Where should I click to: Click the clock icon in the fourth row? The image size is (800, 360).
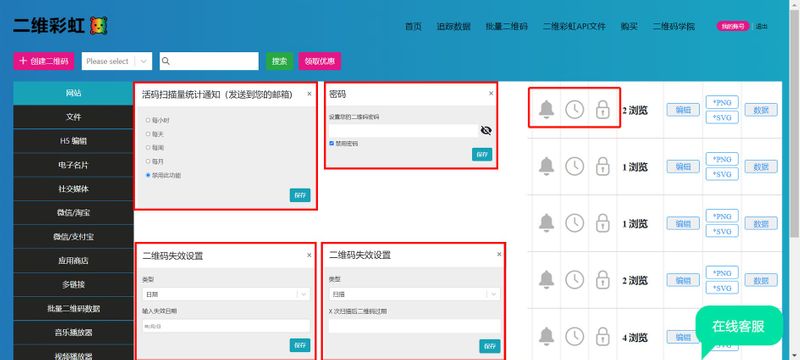click(x=574, y=279)
